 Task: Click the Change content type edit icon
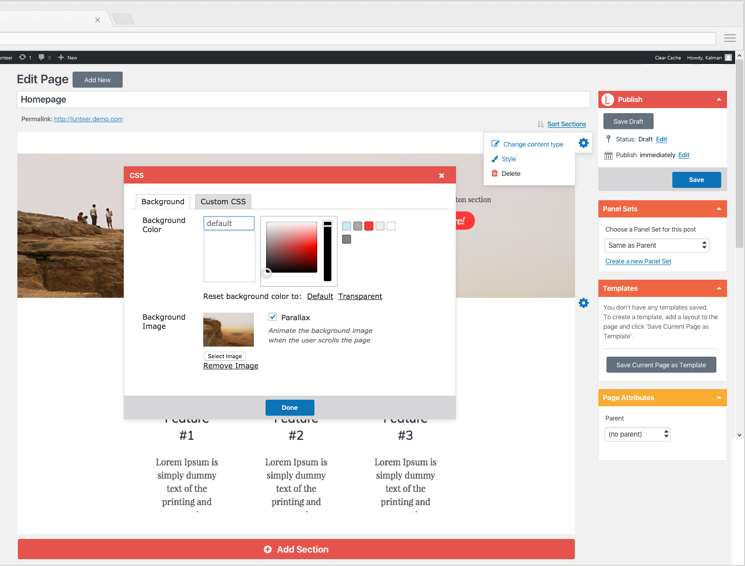coord(495,144)
